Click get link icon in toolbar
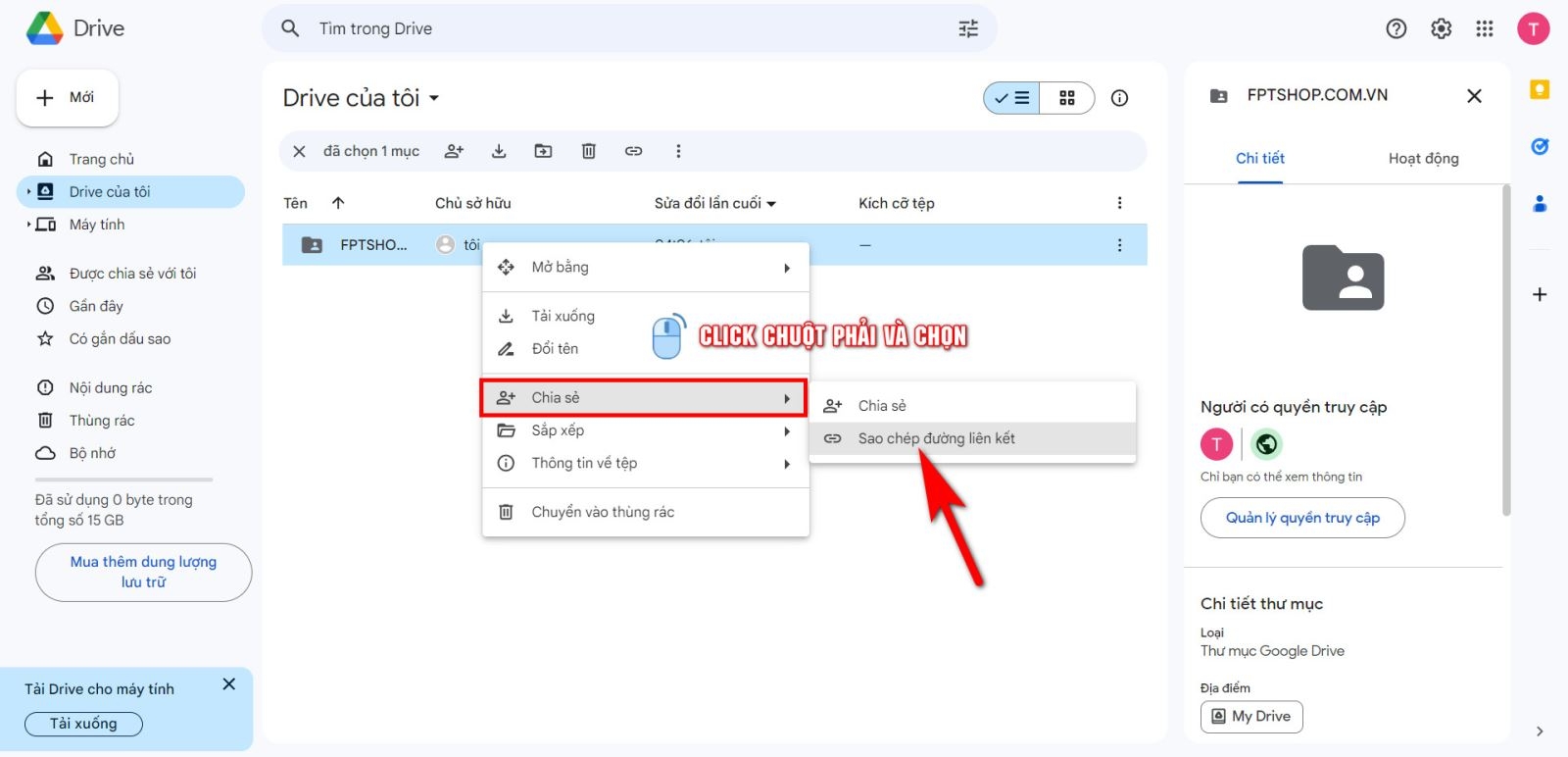The height and width of the screenshot is (757, 1568). (633, 151)
